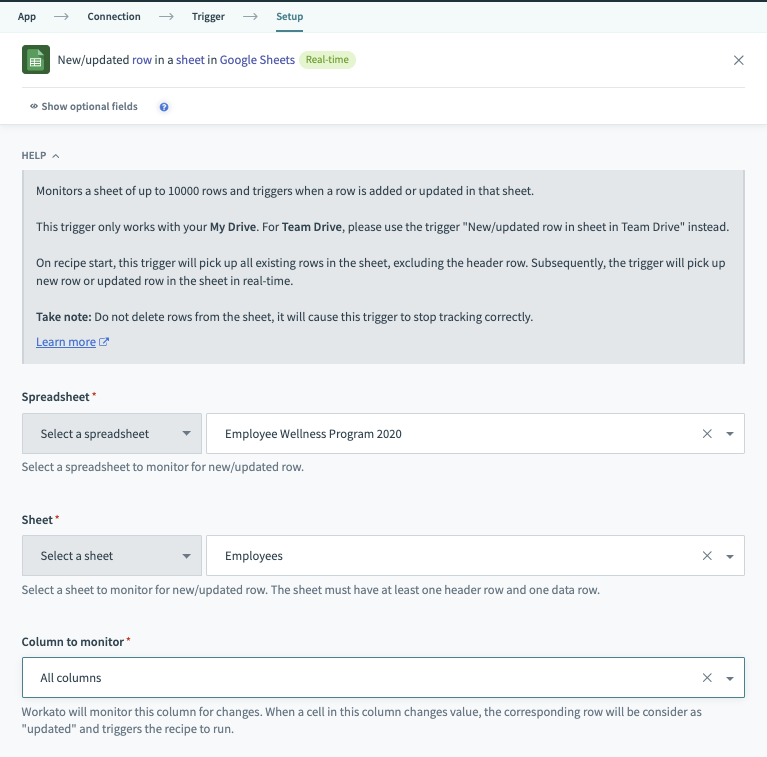Click the external link icon beside Learn more
Viewport: 767px width, 757px height.
[104, 342]
